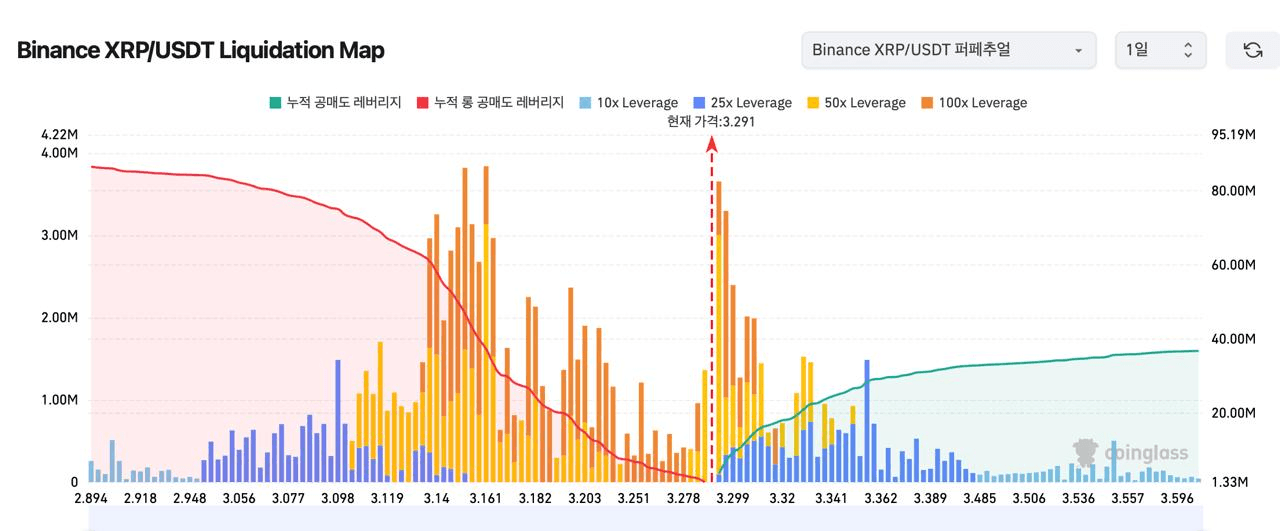Click the left axis value 2.00M
Image resolution: width=1280 pixels, height=531 pixels.
pos(59,318)
